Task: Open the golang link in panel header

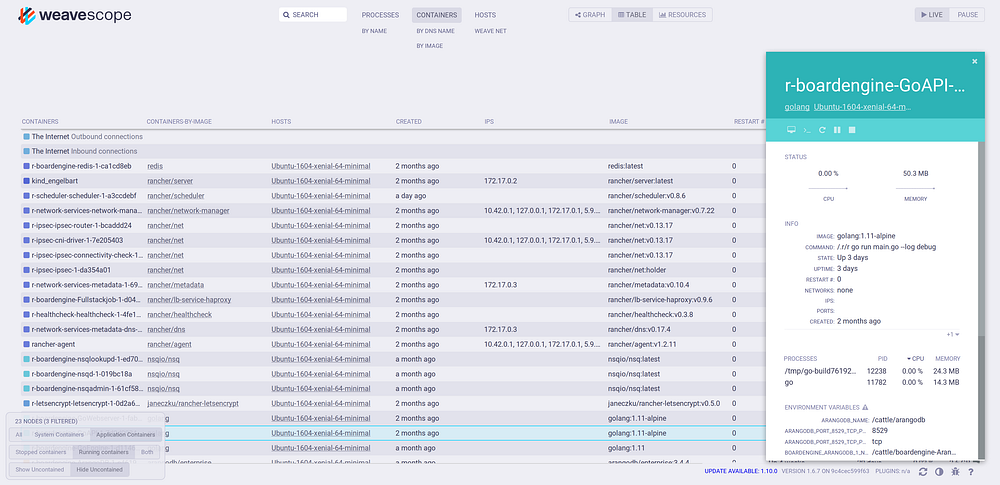Action: coord(797,107)
